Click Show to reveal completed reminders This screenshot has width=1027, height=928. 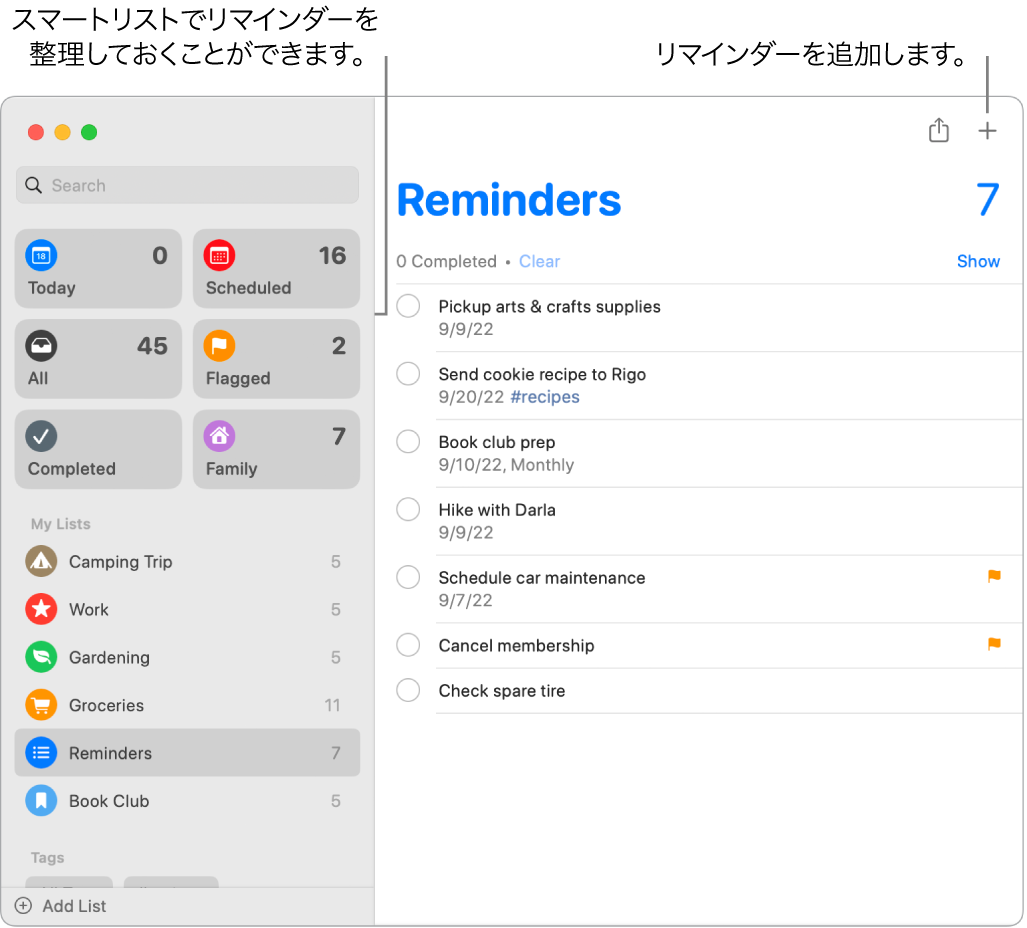pos(978,261)
